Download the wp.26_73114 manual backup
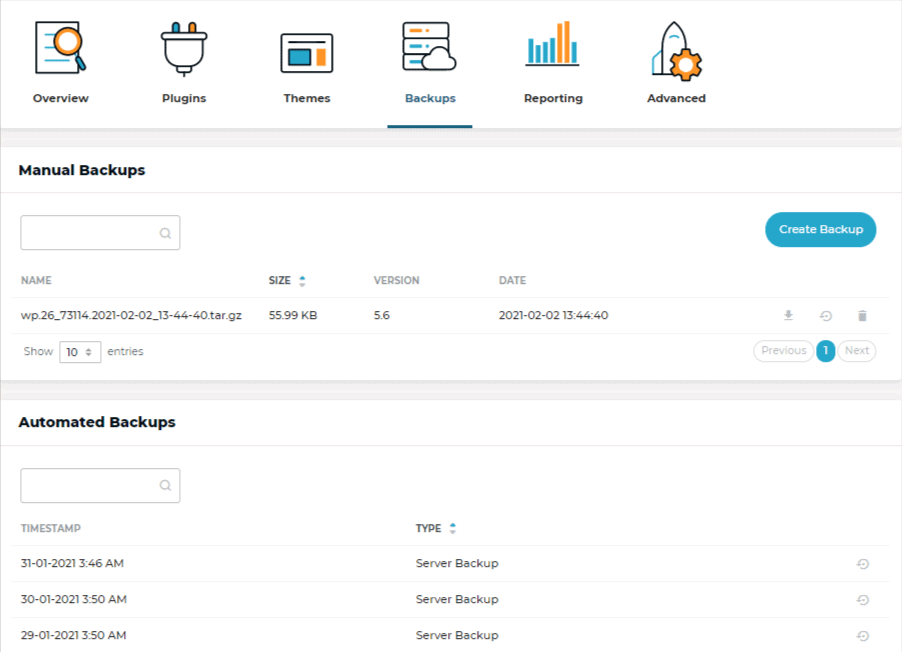Image resolution: width=902 pixels, height=652 pixels. tap(789, 315)
